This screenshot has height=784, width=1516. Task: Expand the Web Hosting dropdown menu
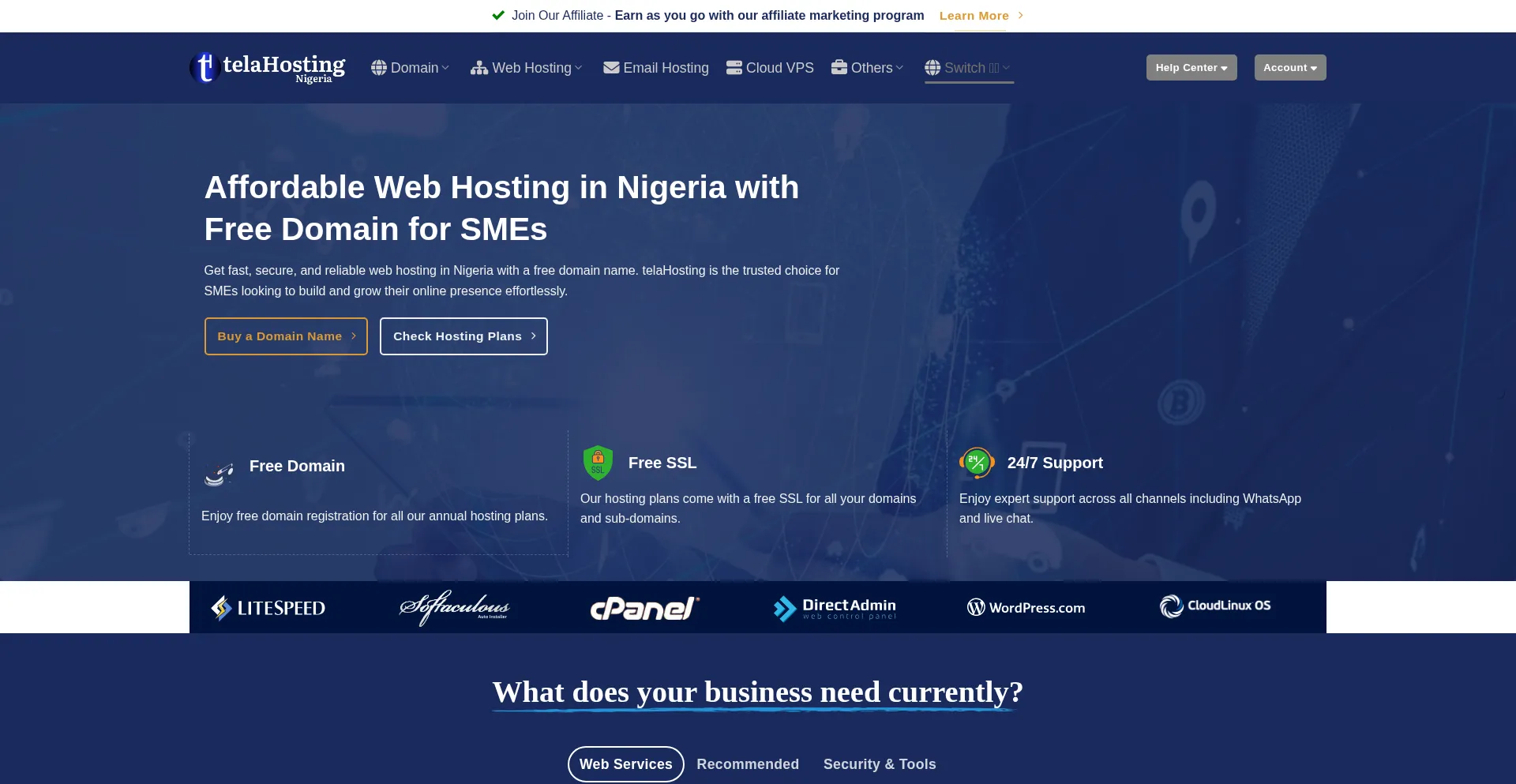(527, 68)
